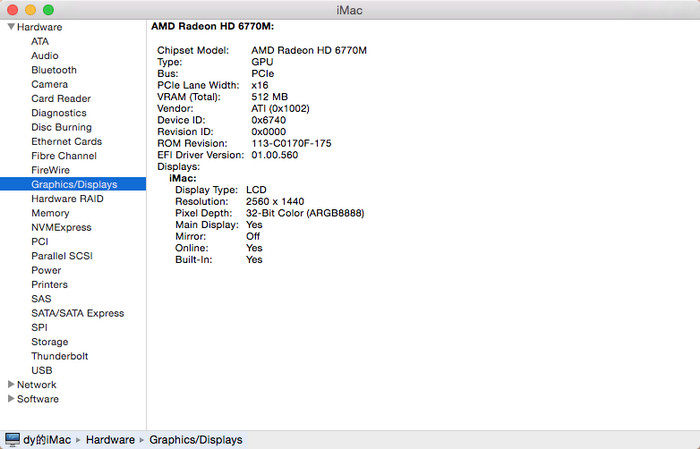Click the Online value Yes
The width and height of the screenshot is (700, 449).
click(x=254, y=247)
